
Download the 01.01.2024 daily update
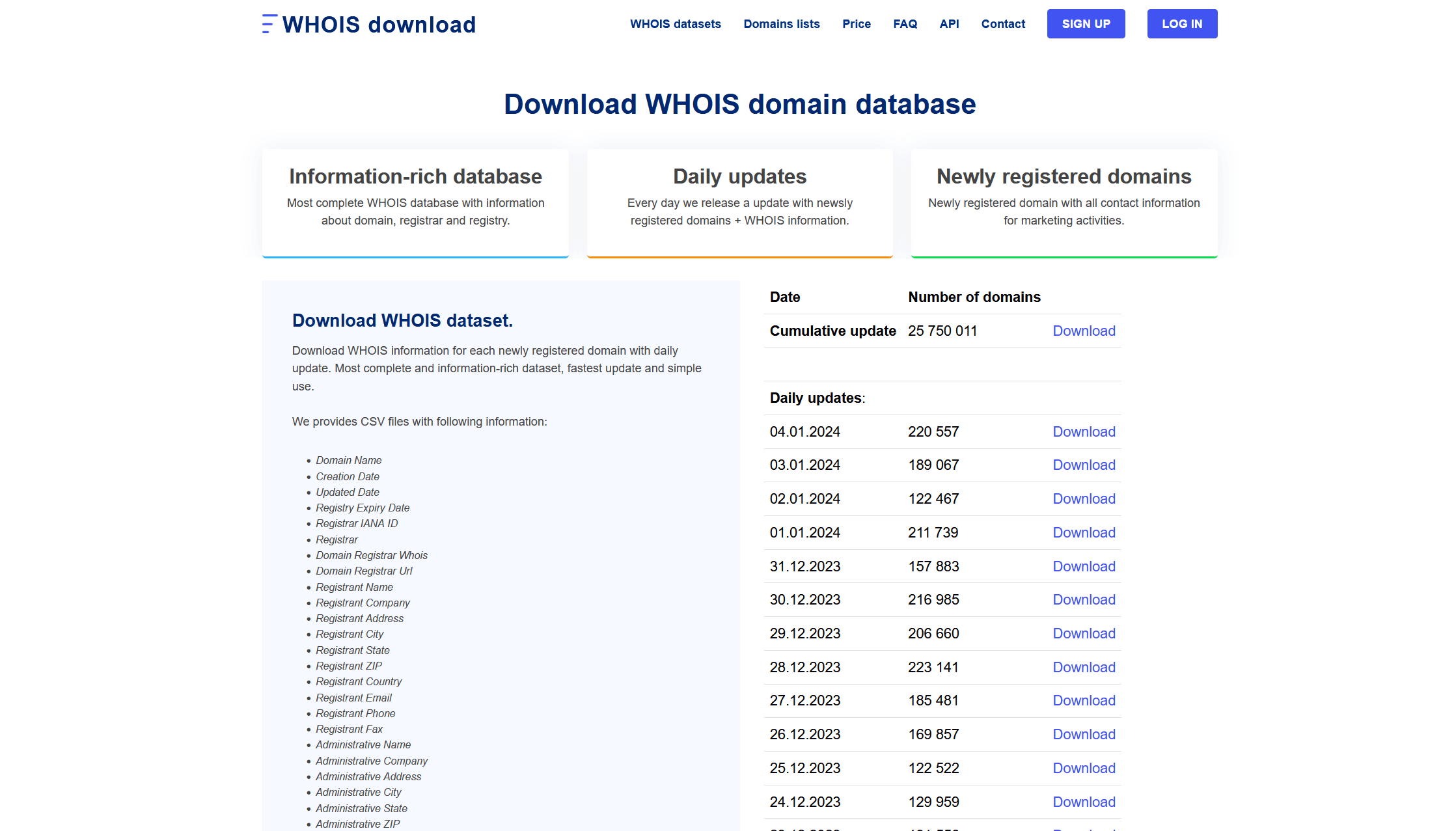[1084, 532]
